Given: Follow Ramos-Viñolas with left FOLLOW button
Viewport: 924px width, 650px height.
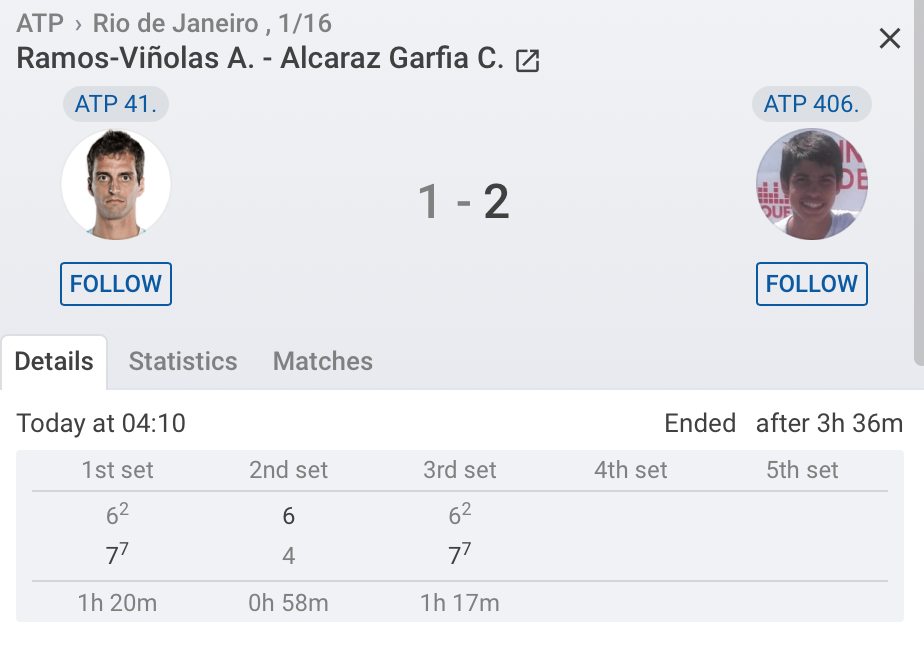Looking at the screenshot, I should click(x=116, y=284).
